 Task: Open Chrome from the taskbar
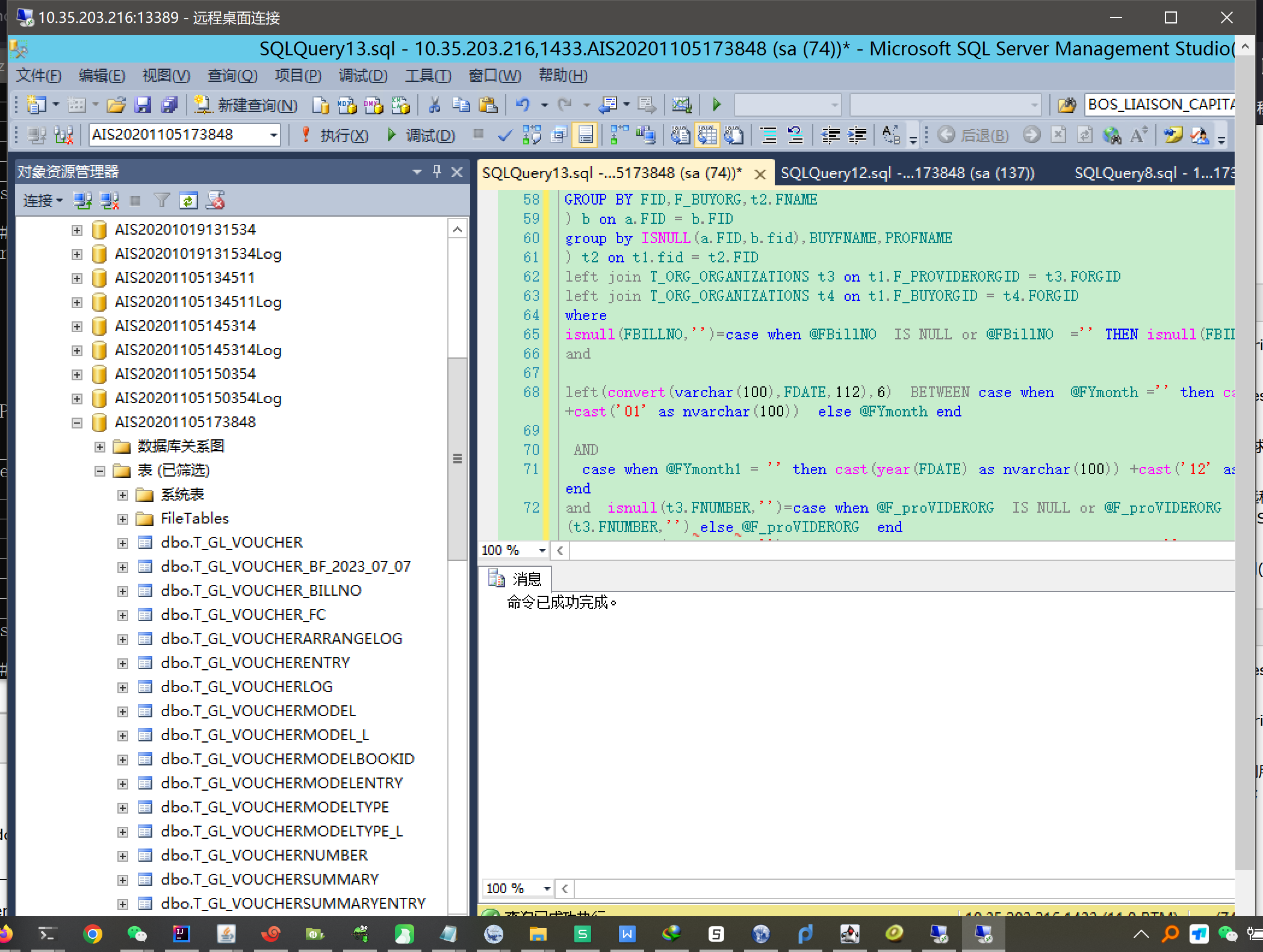pos(92,934)
